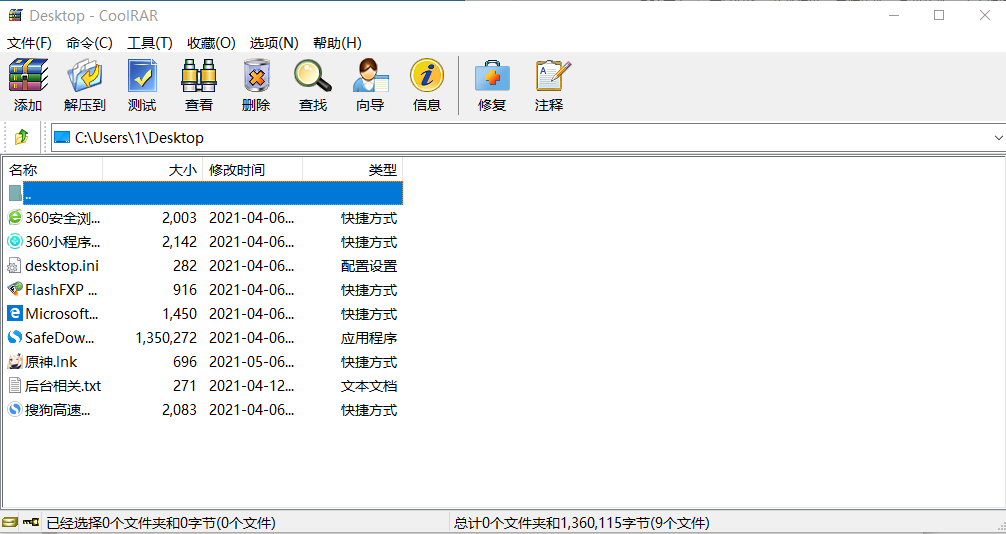
Task: Select the 360小程序... file name
Action: tap(63, 242)
